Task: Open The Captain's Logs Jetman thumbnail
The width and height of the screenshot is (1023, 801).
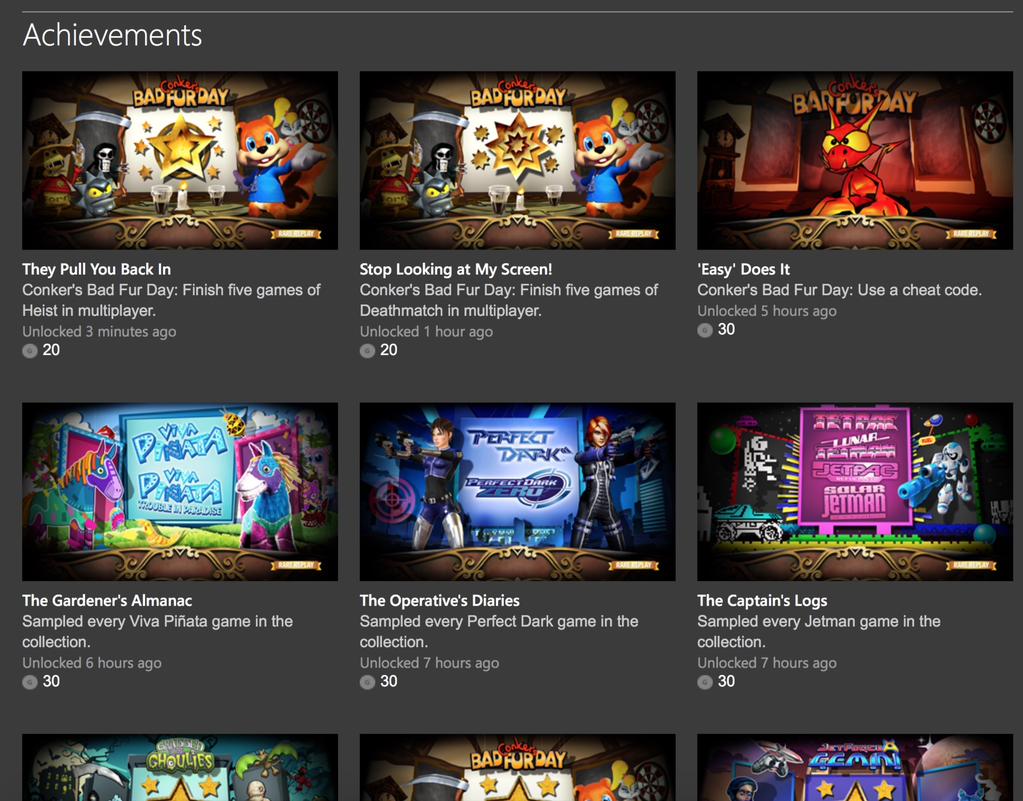Action: click(x=855, y=492)
